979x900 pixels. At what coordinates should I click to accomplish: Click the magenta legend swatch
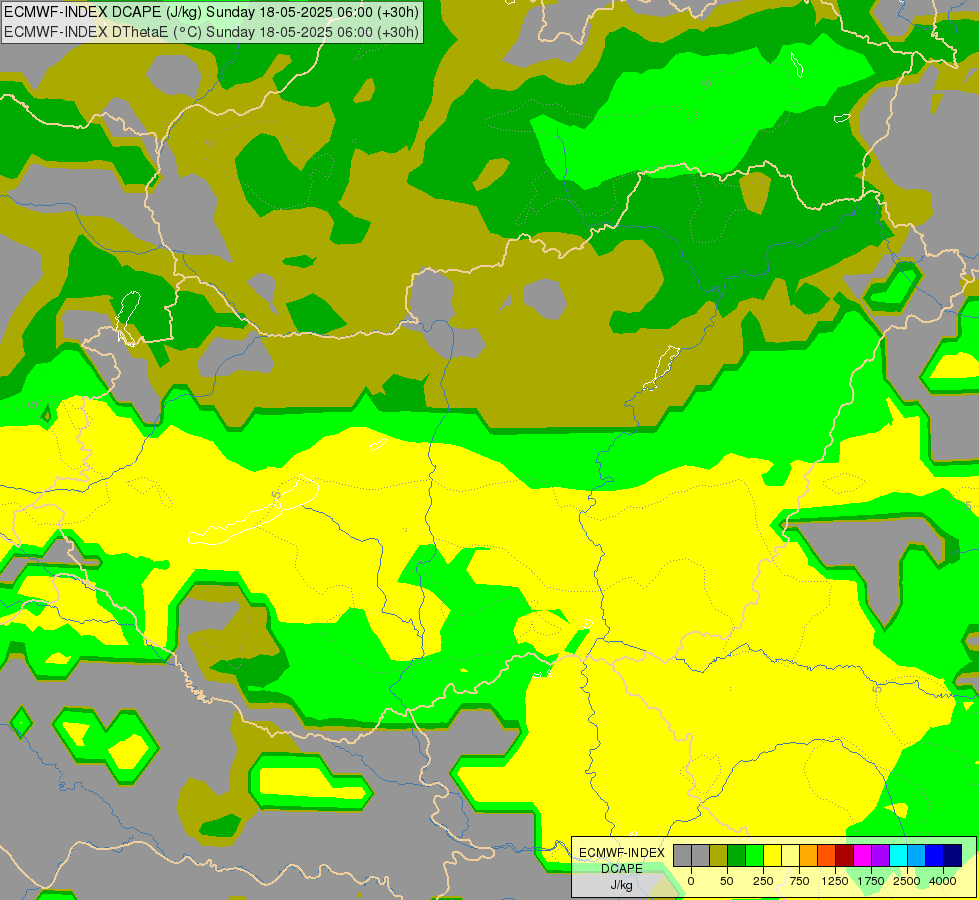pyautogui.click(x=862, y=855)
